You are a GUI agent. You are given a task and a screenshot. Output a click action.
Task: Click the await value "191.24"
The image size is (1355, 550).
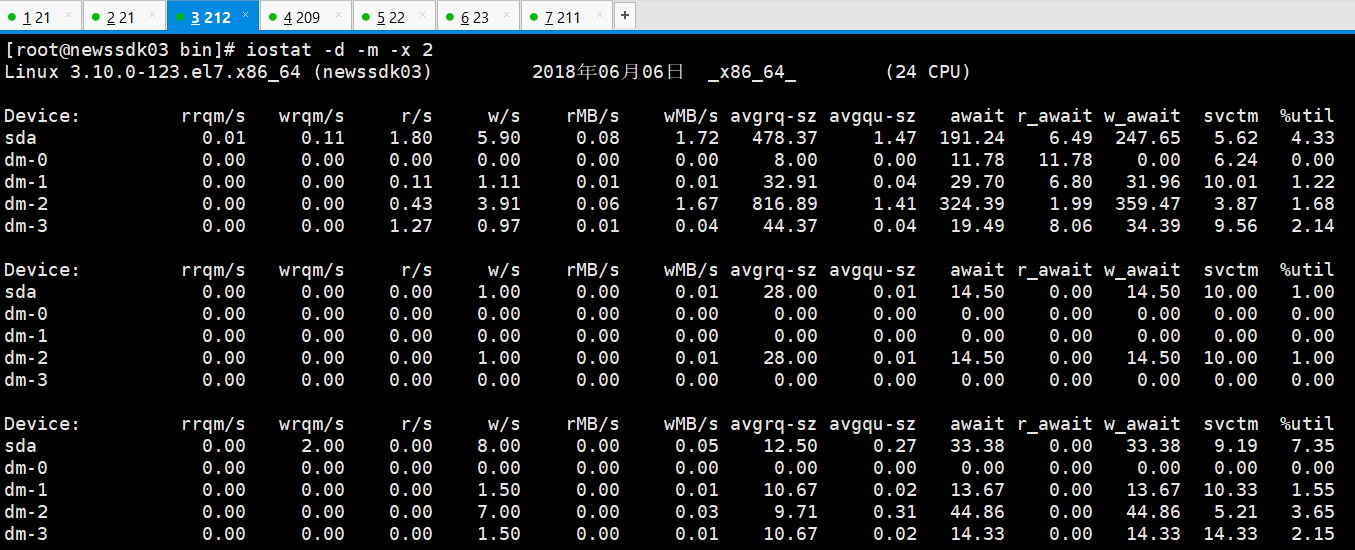tap(972, 138)
